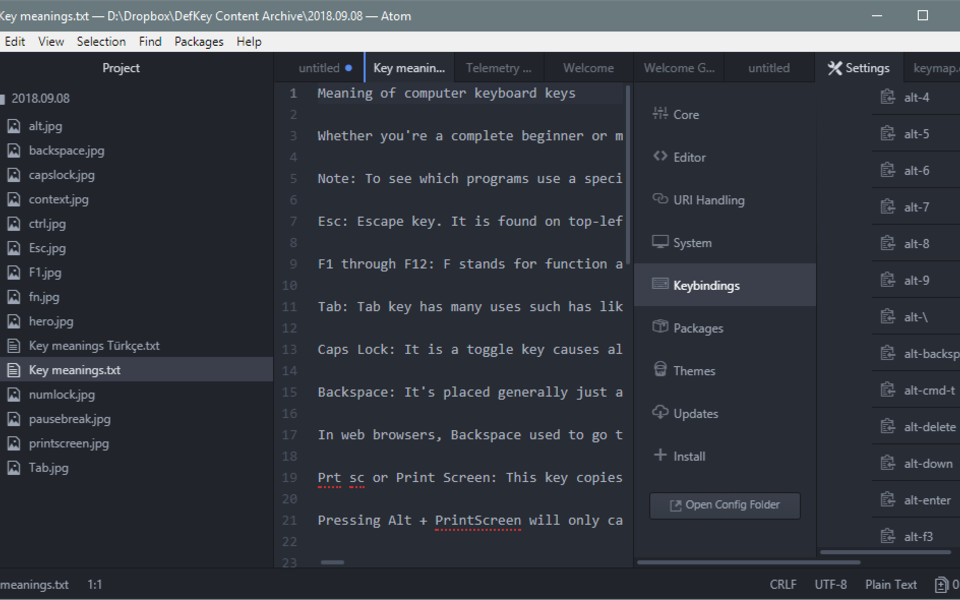Viewport: 960px width, 600px height.
Task: Click the Core settings sliders icon
Action: [660, 114]
